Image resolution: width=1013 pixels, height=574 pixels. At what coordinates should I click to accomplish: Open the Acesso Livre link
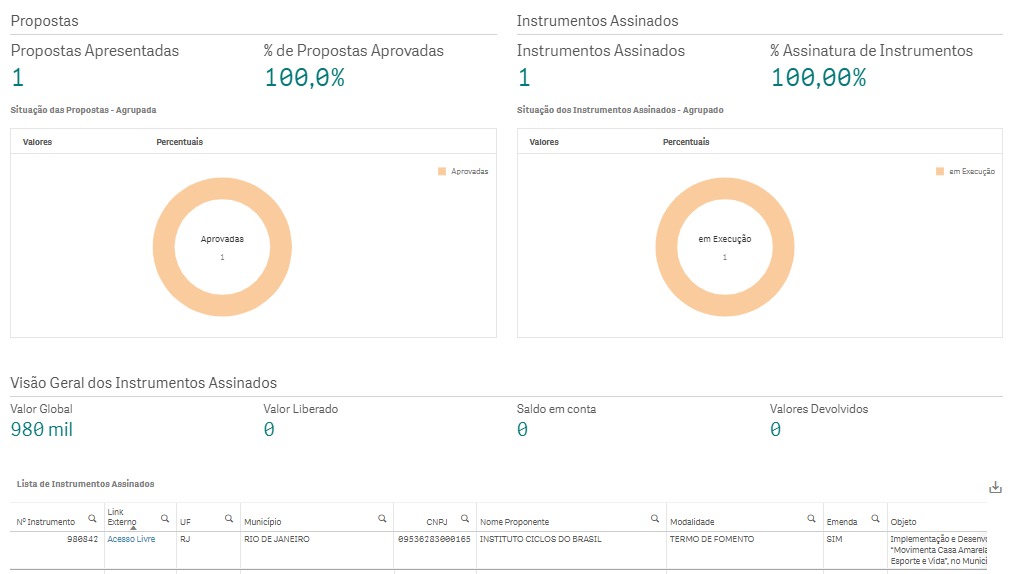pyautogui.click(x=131, y=539)
